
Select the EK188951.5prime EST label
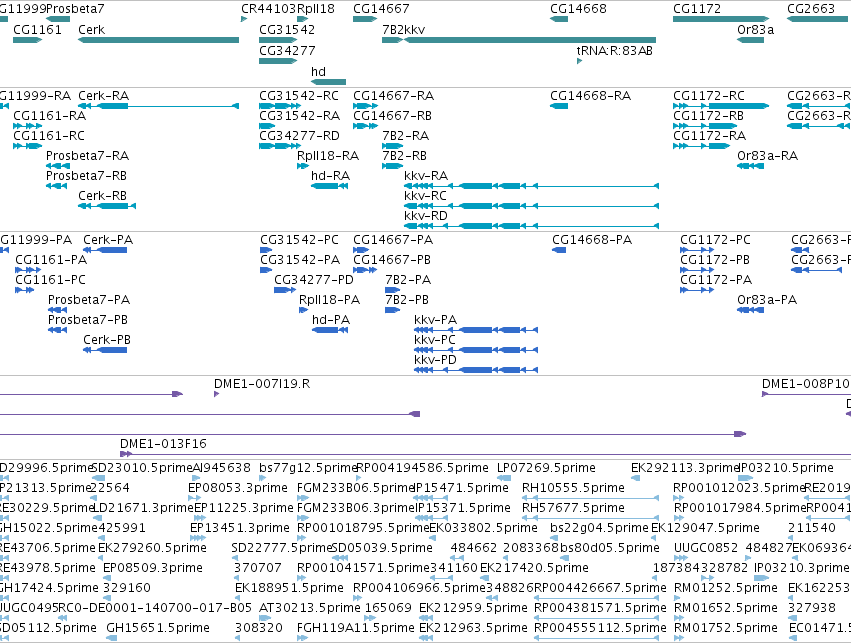point(289,588)
